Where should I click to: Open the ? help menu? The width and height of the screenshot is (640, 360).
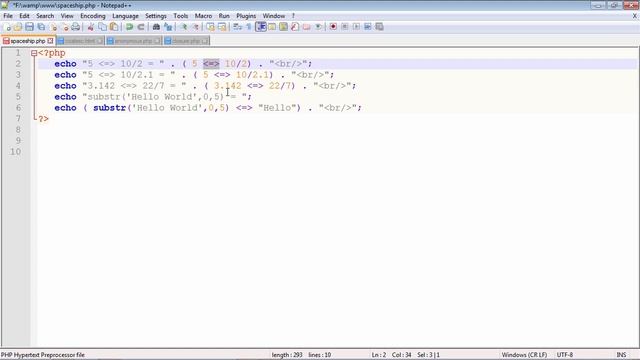point(293,16)
